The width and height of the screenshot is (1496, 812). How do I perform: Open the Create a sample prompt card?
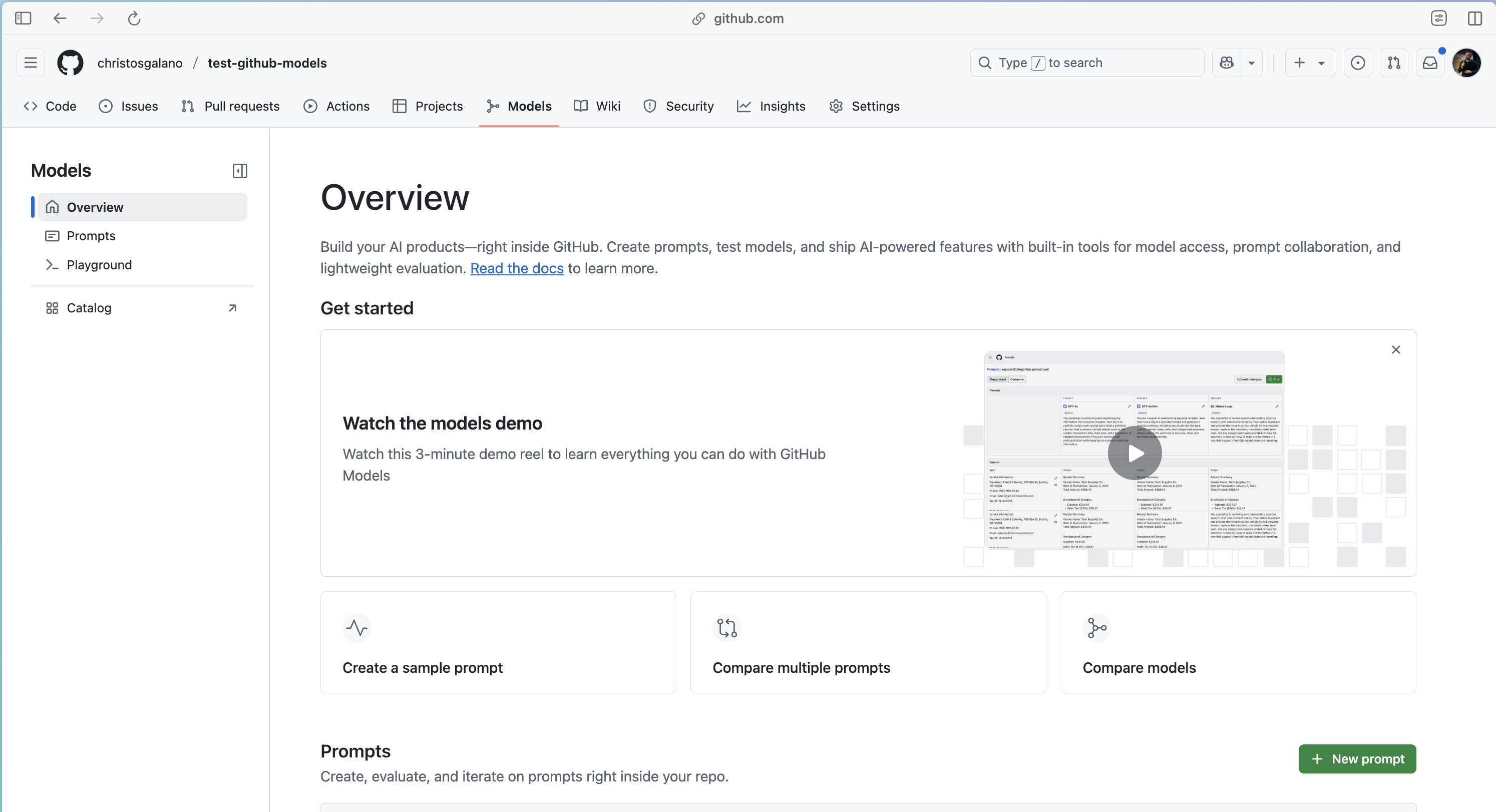point(498,642)
